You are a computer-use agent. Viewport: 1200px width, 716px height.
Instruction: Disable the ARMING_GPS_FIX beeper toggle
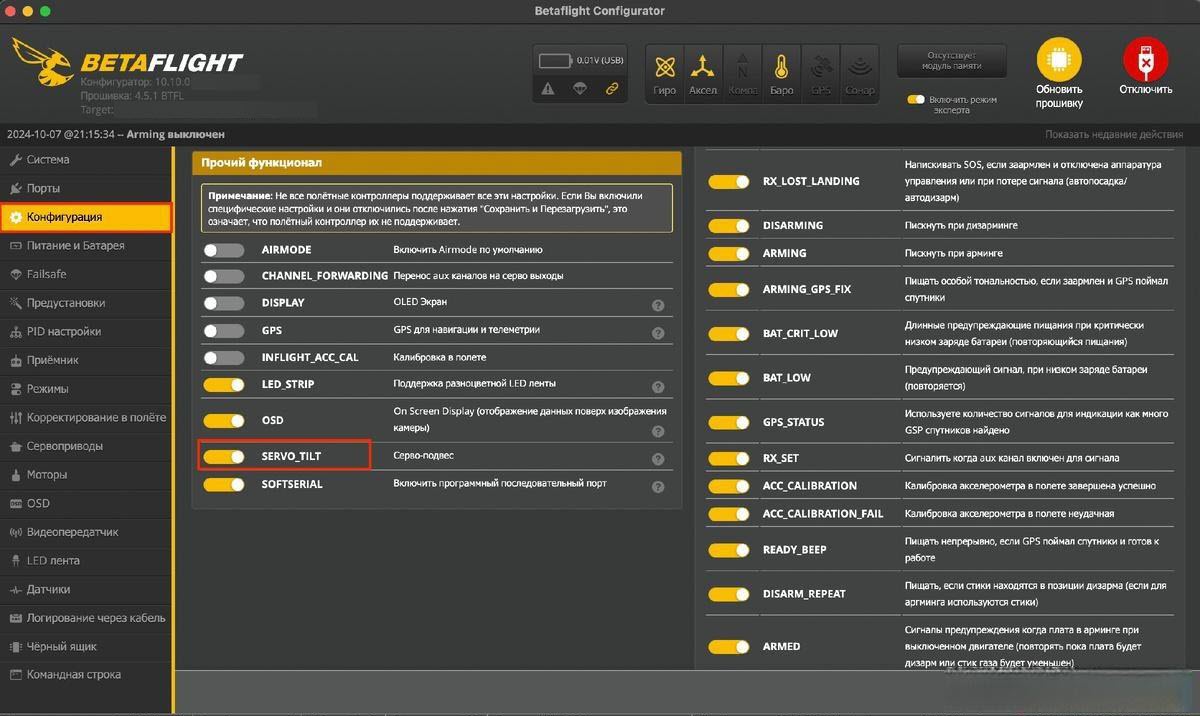(x=729, y=290)
